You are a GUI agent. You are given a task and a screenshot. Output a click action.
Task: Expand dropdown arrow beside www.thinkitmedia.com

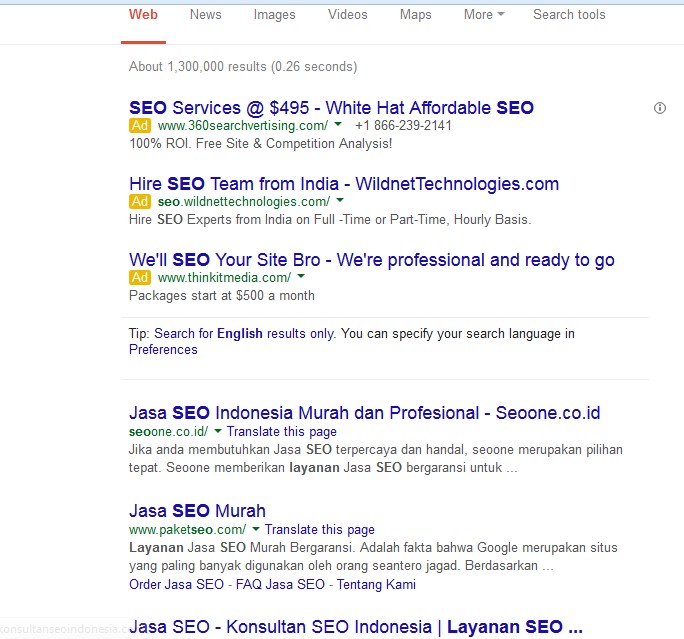pos(301,278)
